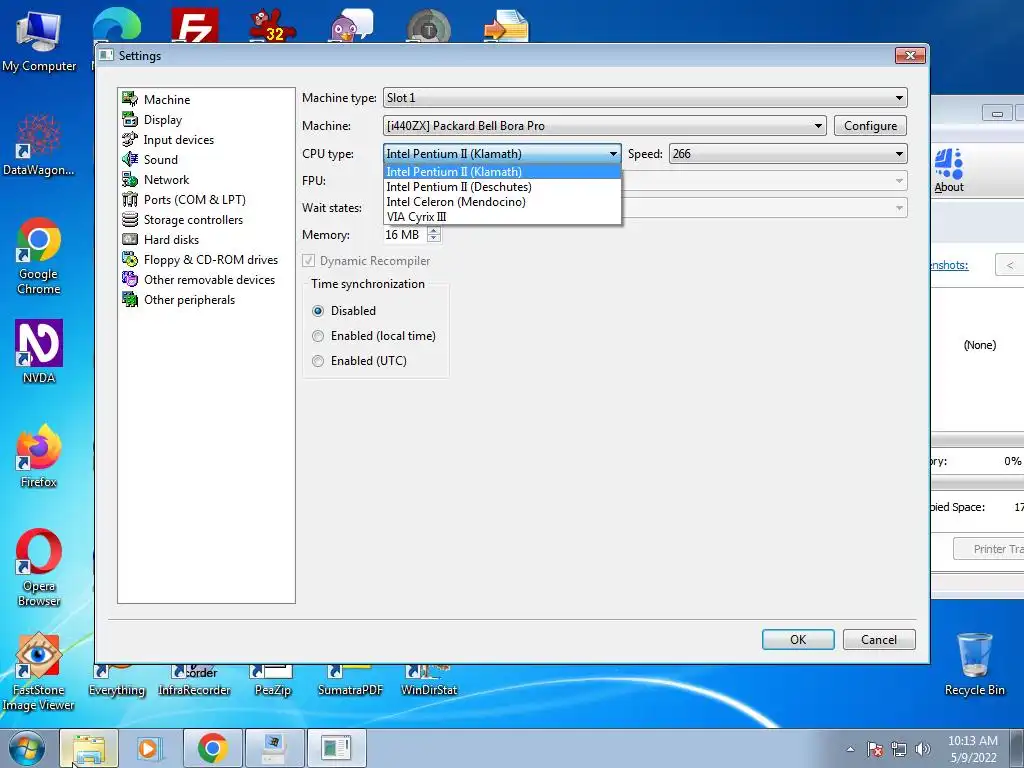The width and height of the screenshot is (1024, 768).
Task: Select the Display category icon
Action: [130, 120]
